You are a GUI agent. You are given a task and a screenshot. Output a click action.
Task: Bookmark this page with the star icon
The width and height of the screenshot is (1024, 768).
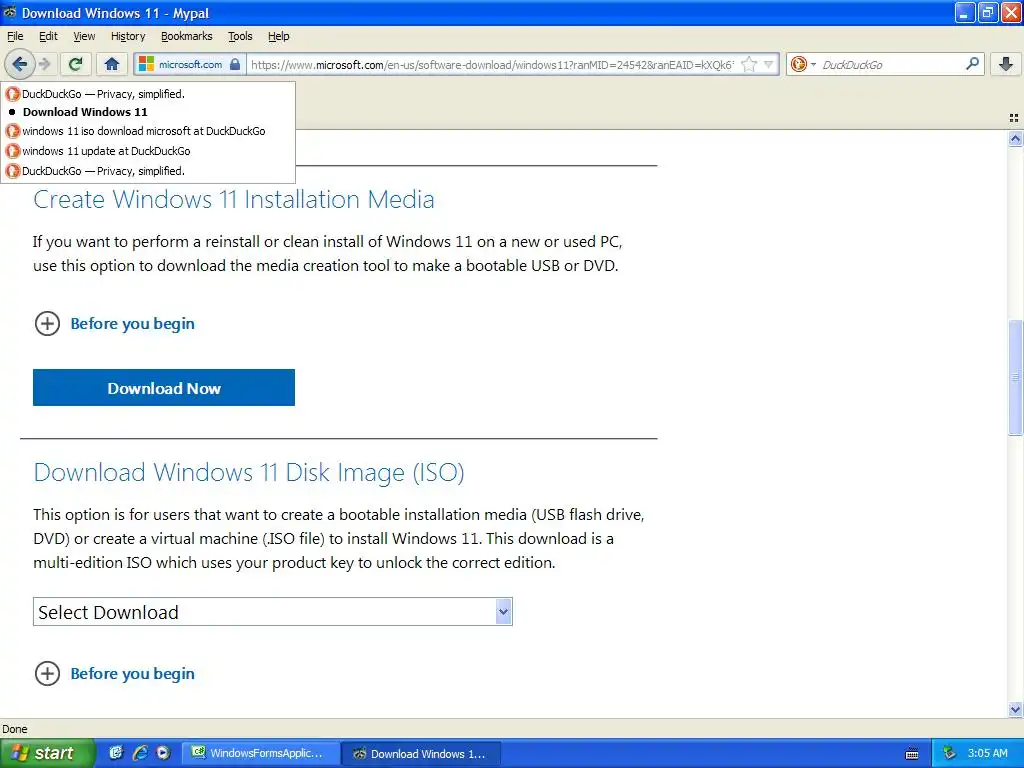pyautogui.click(x=749, y=64)
